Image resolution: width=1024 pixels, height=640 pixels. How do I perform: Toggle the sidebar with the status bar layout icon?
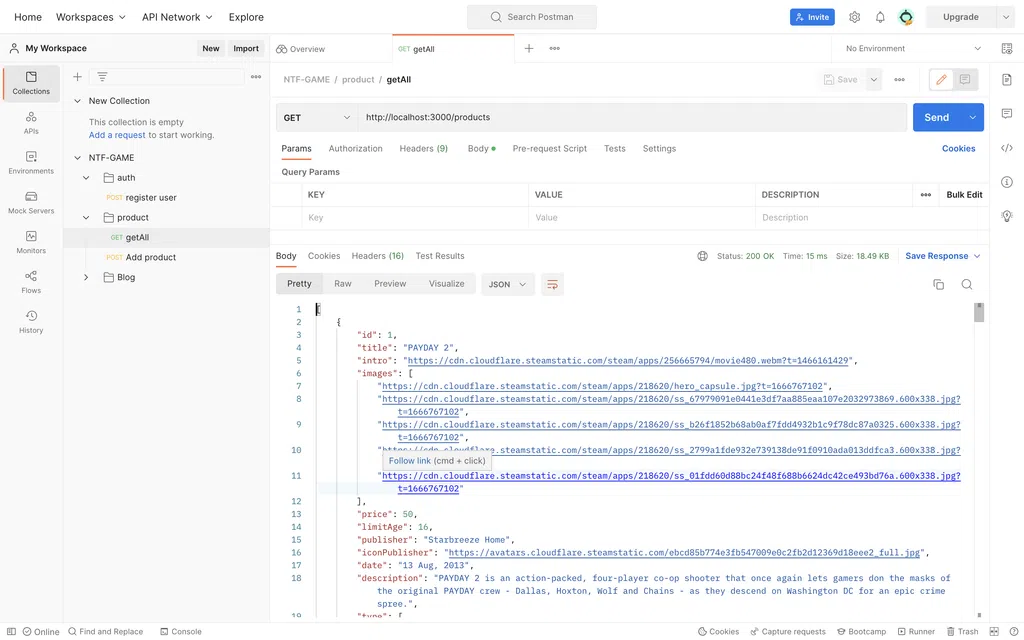pos(11,632)
